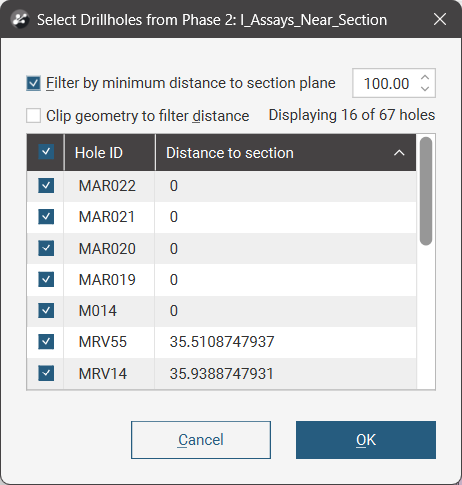Click the Cancel button

tap(201, 440)
